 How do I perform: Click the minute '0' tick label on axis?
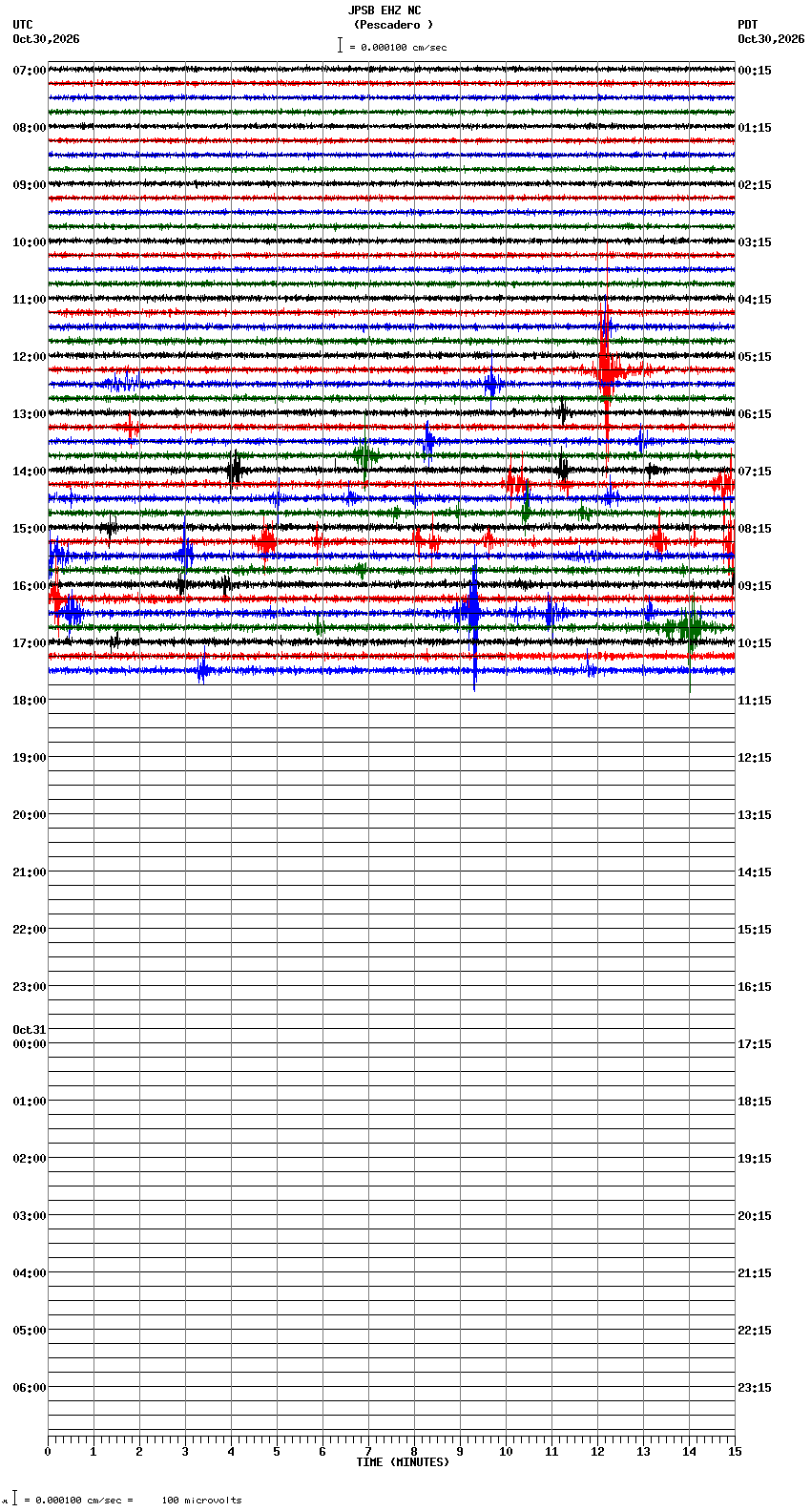48,1452
